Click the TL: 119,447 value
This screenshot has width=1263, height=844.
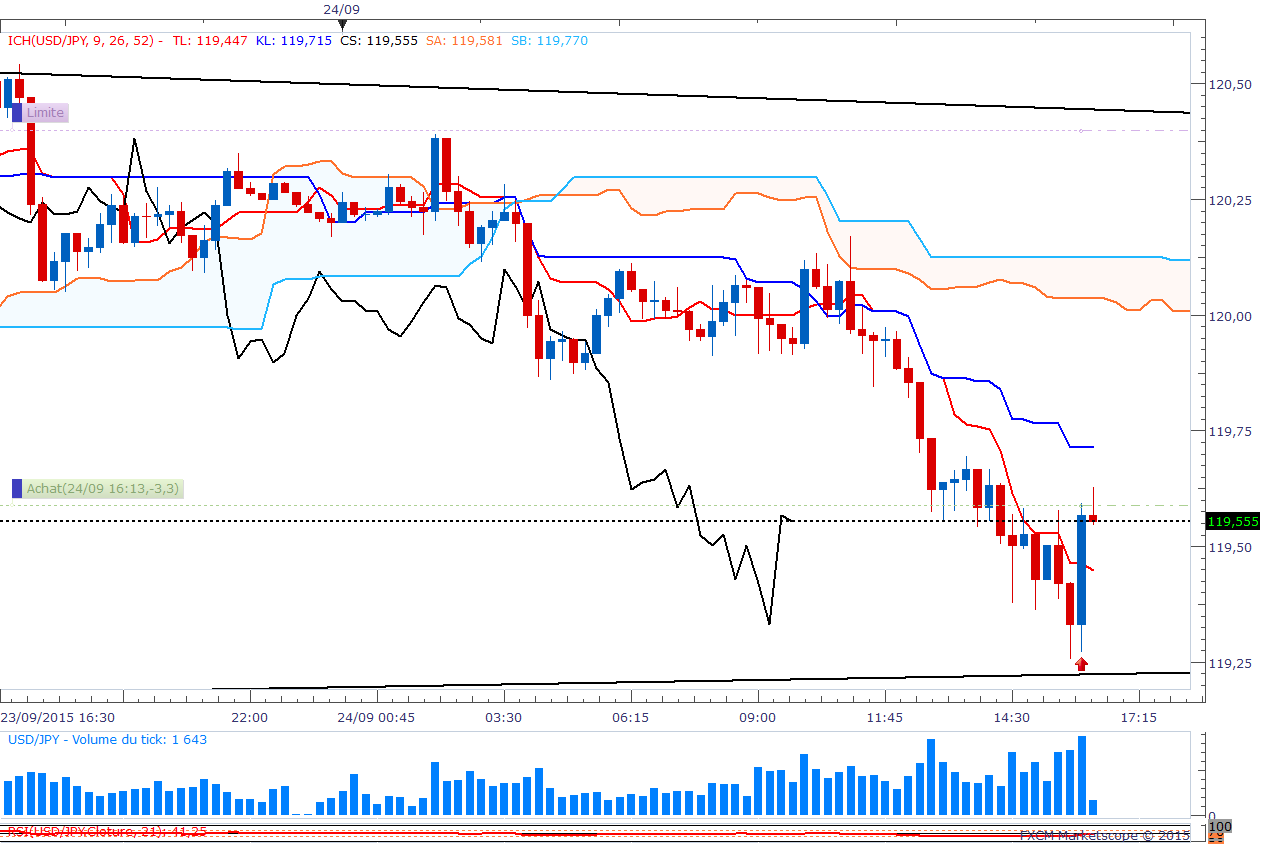click(x=210, y=41)
